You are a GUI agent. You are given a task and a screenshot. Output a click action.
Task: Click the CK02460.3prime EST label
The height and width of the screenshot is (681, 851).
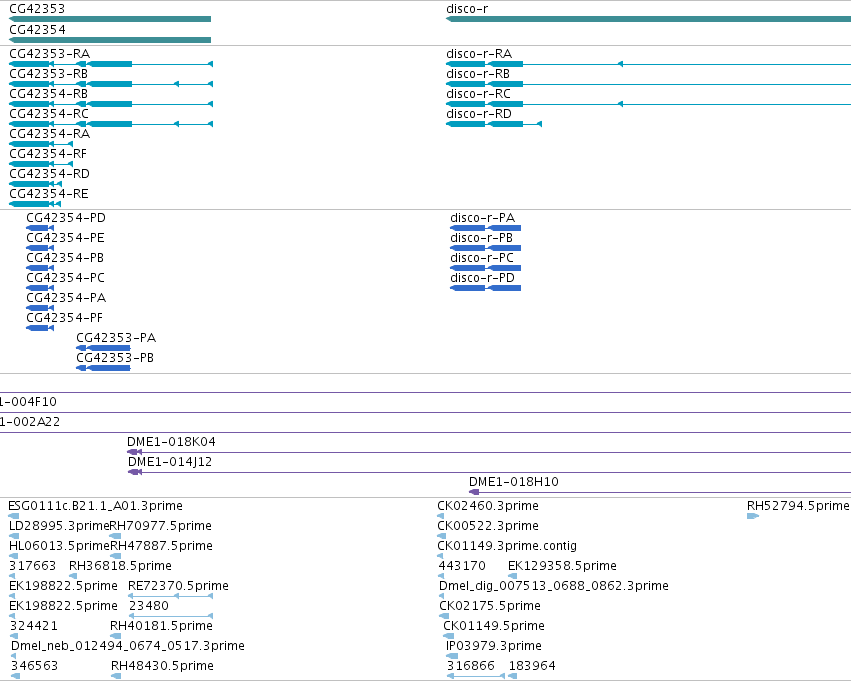[x=488, y=506]
